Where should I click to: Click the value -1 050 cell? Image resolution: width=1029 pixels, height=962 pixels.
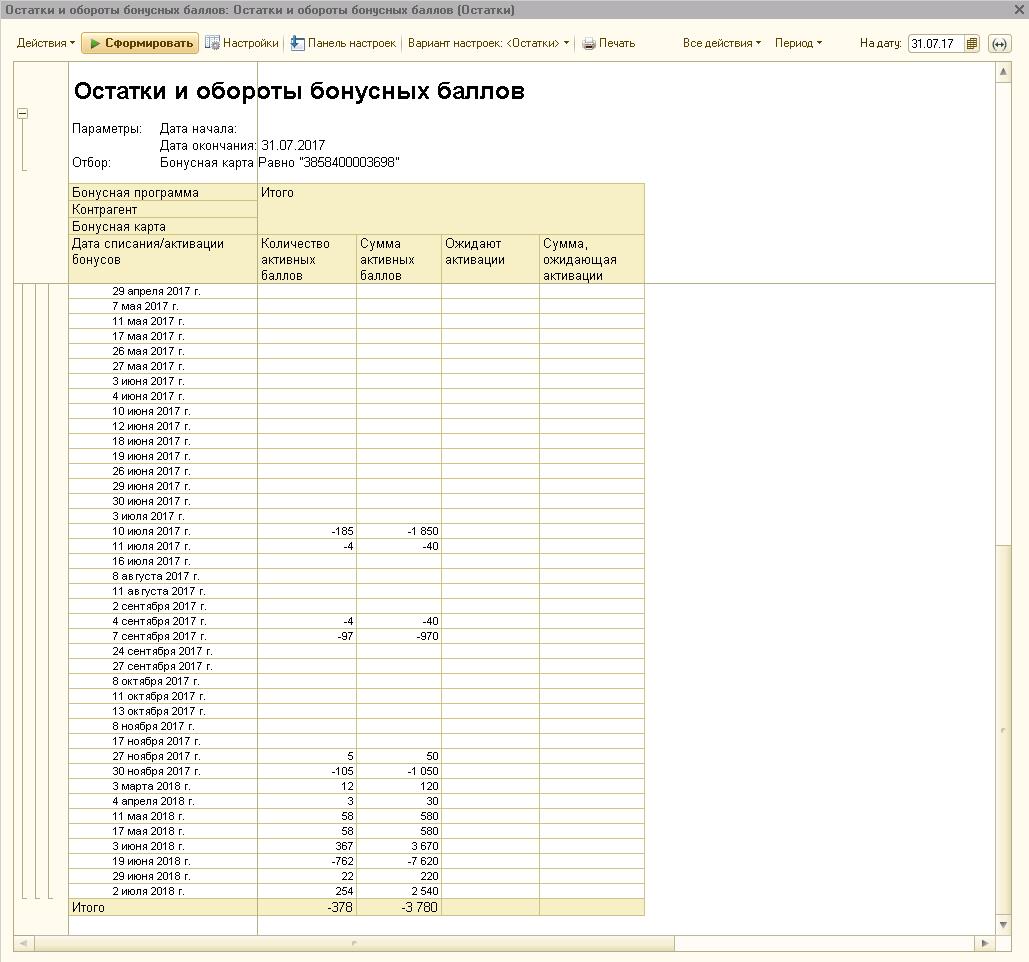click(x=399, y=772)
